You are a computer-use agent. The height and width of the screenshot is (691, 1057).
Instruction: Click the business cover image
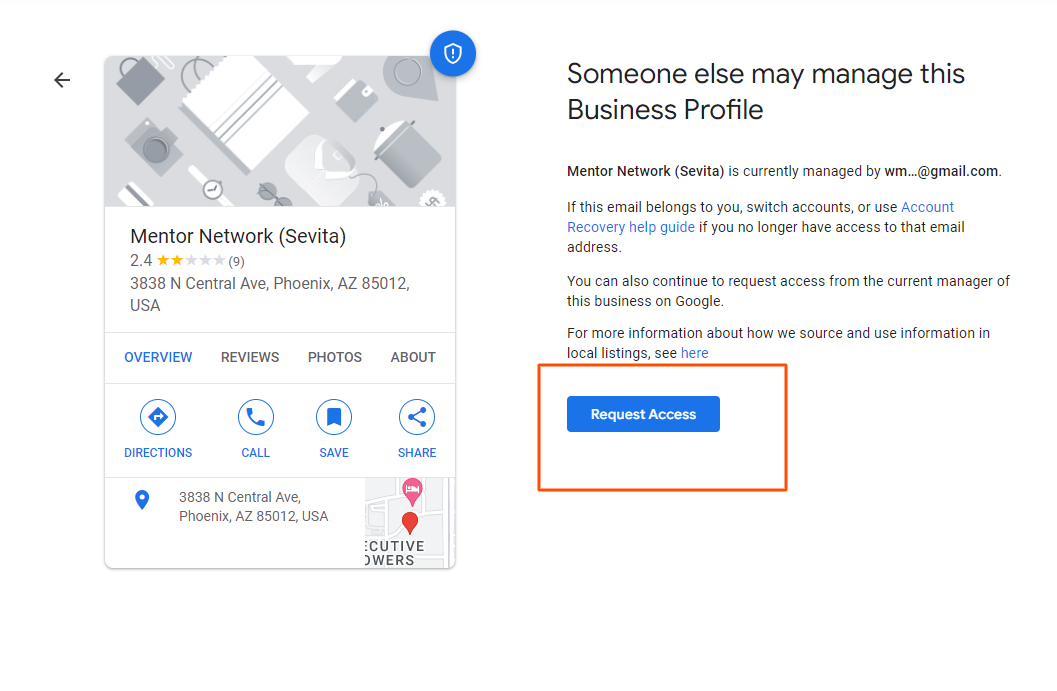[x=280, y=131]
